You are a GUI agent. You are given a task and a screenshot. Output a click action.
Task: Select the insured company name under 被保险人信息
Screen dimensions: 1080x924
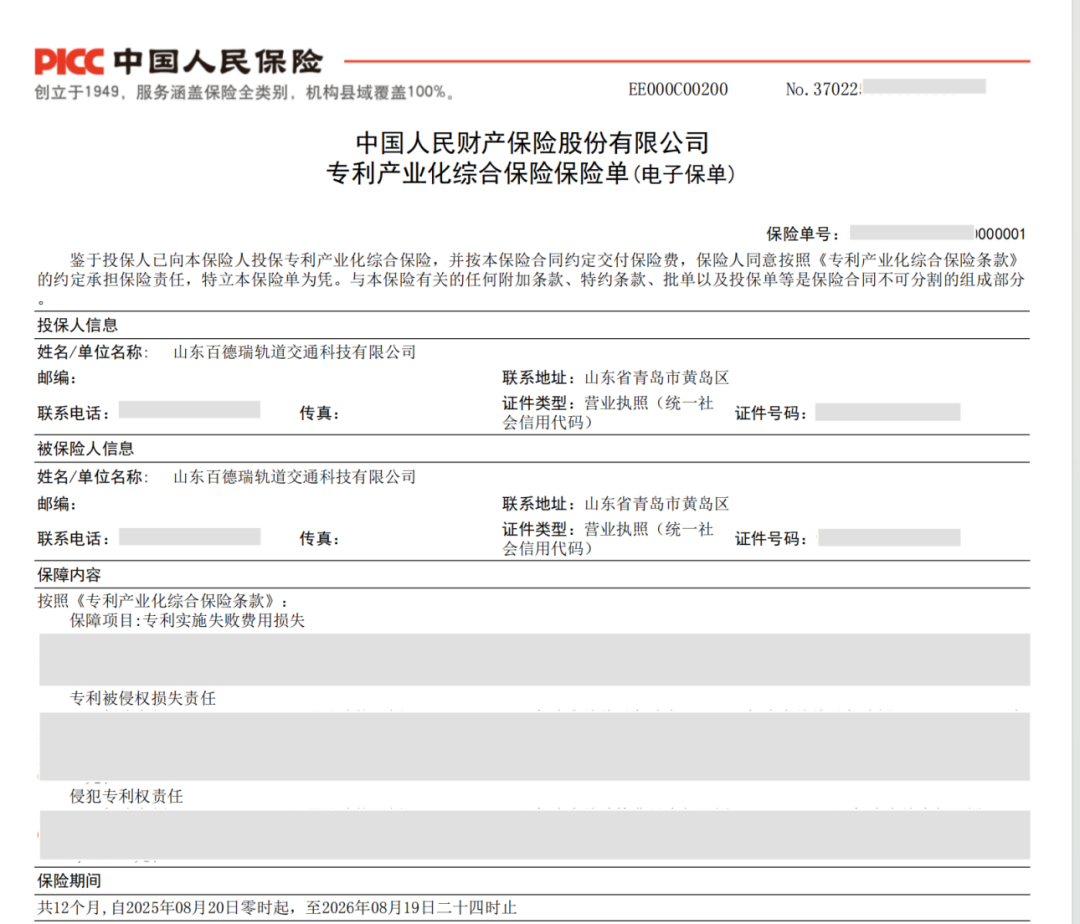click(x=295, y=476)
